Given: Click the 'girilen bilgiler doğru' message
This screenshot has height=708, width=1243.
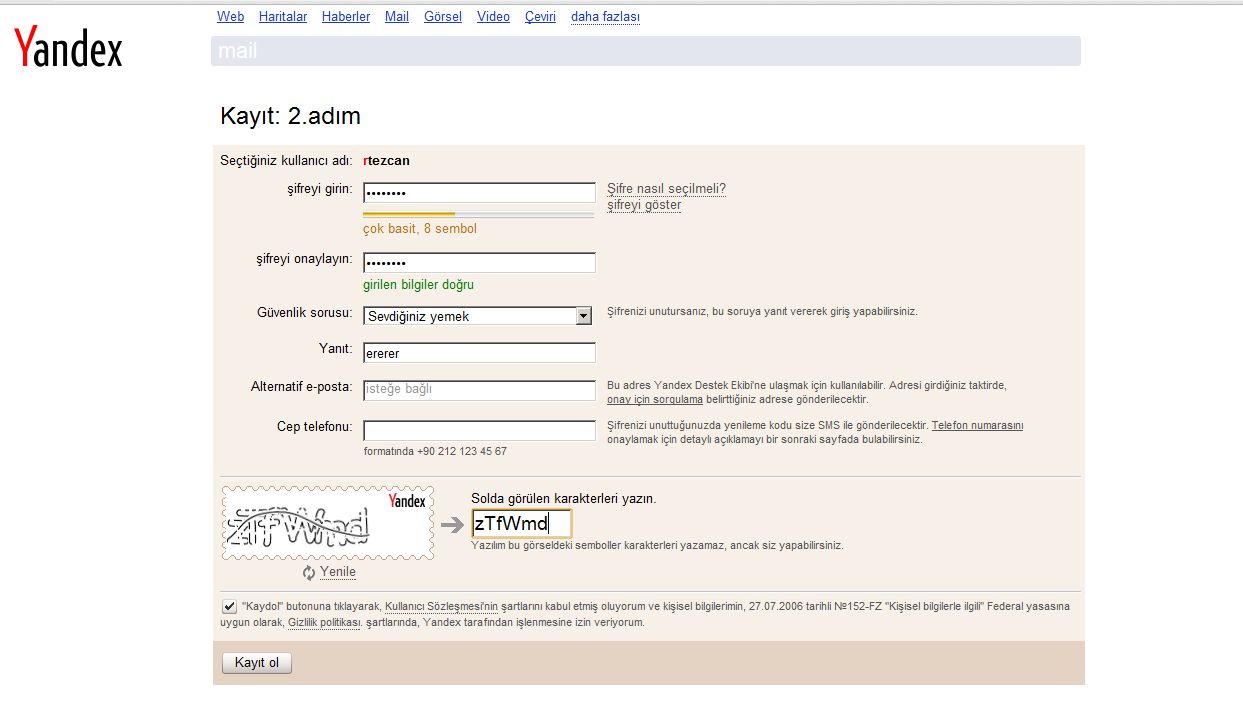Looking at the screenshot, I should pyautogui.click(x=418, y=285).
